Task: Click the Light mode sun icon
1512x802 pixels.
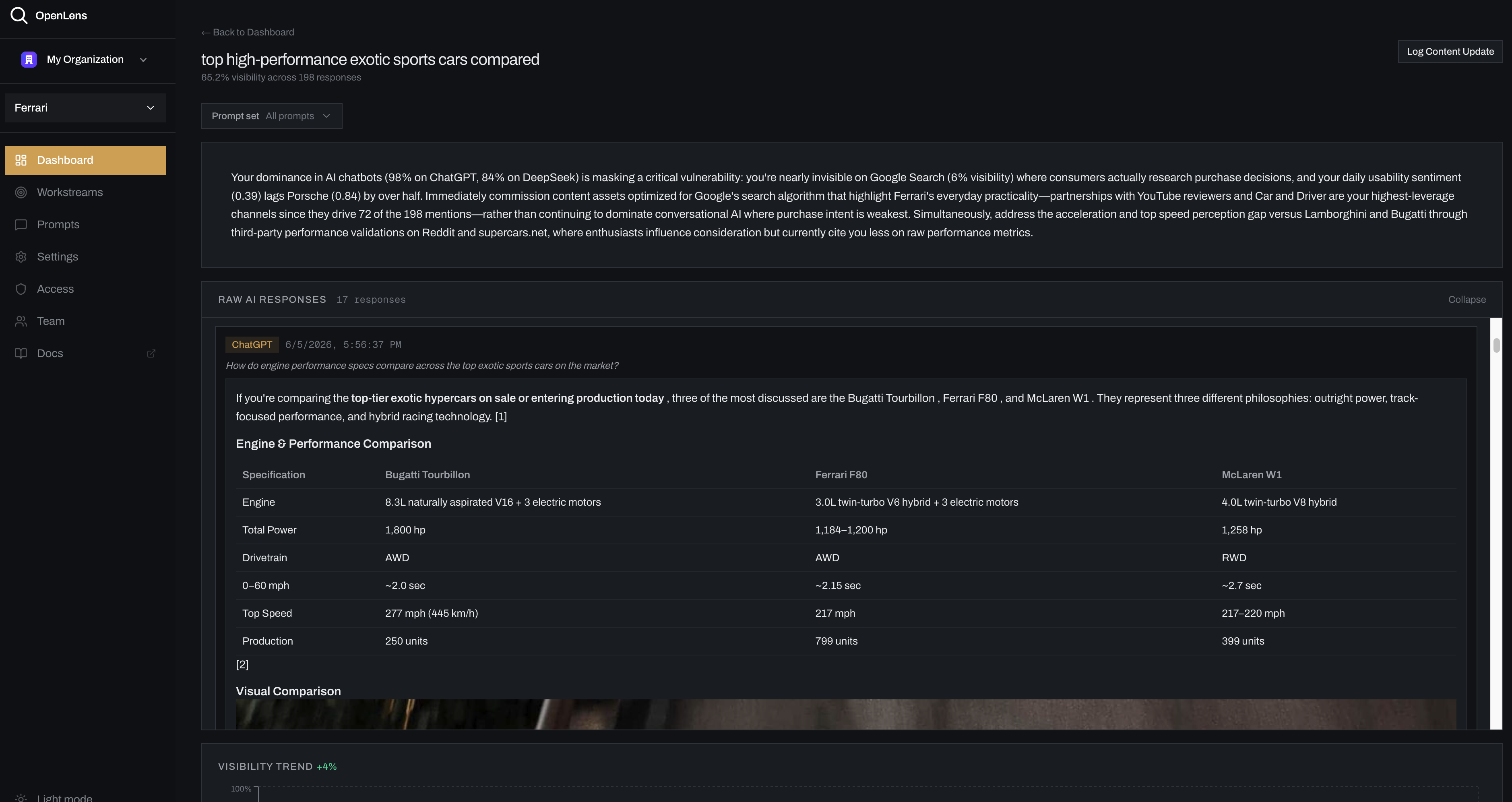Action: click(x=21, y=798)
